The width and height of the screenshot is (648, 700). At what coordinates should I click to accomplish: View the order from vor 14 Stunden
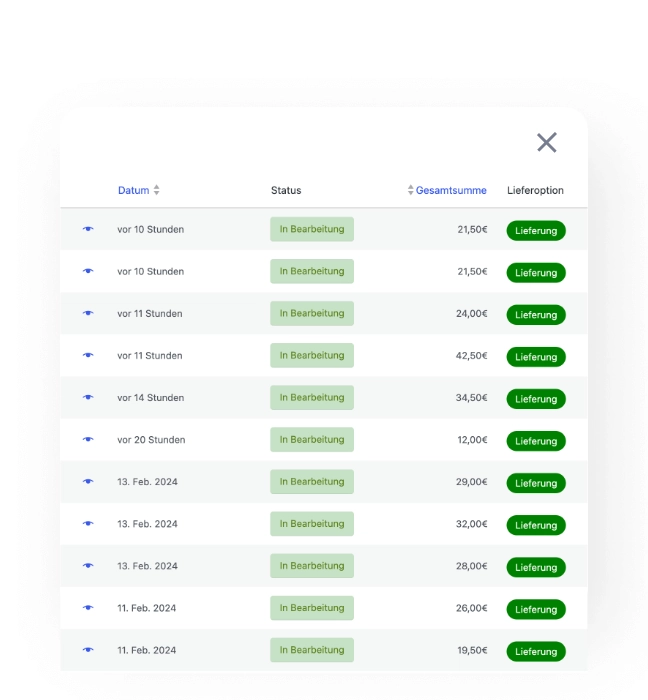[x=88, y=397]
